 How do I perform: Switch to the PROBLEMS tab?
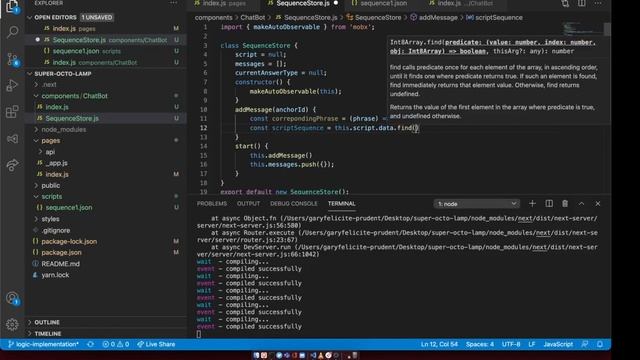pos(211,203)
